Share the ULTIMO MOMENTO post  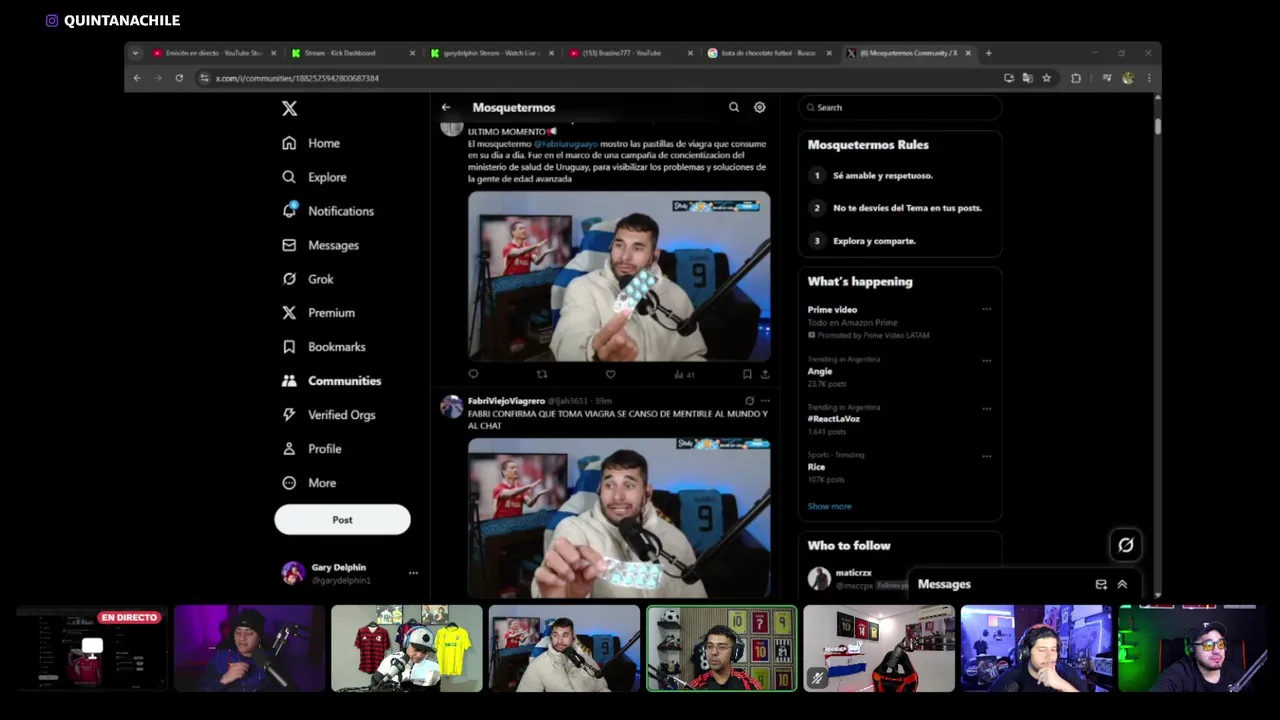coord(765,374)
